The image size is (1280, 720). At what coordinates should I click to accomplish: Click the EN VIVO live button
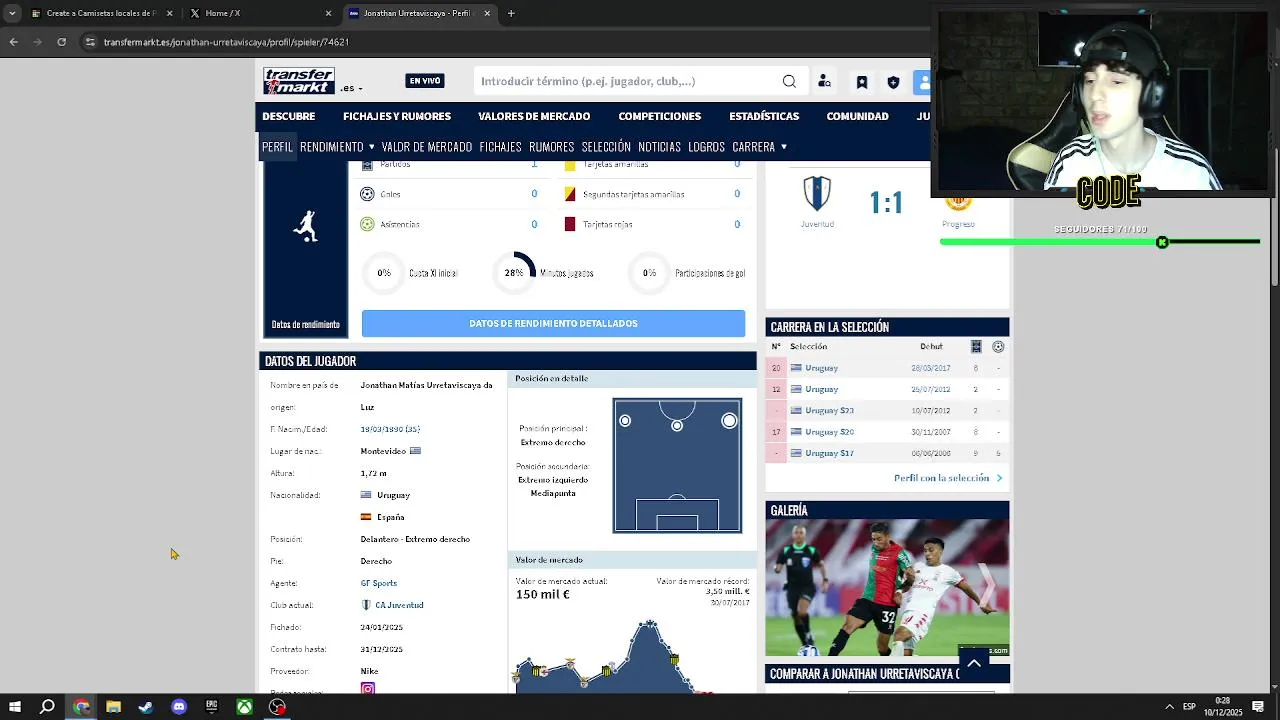click(x=425, y=81)
